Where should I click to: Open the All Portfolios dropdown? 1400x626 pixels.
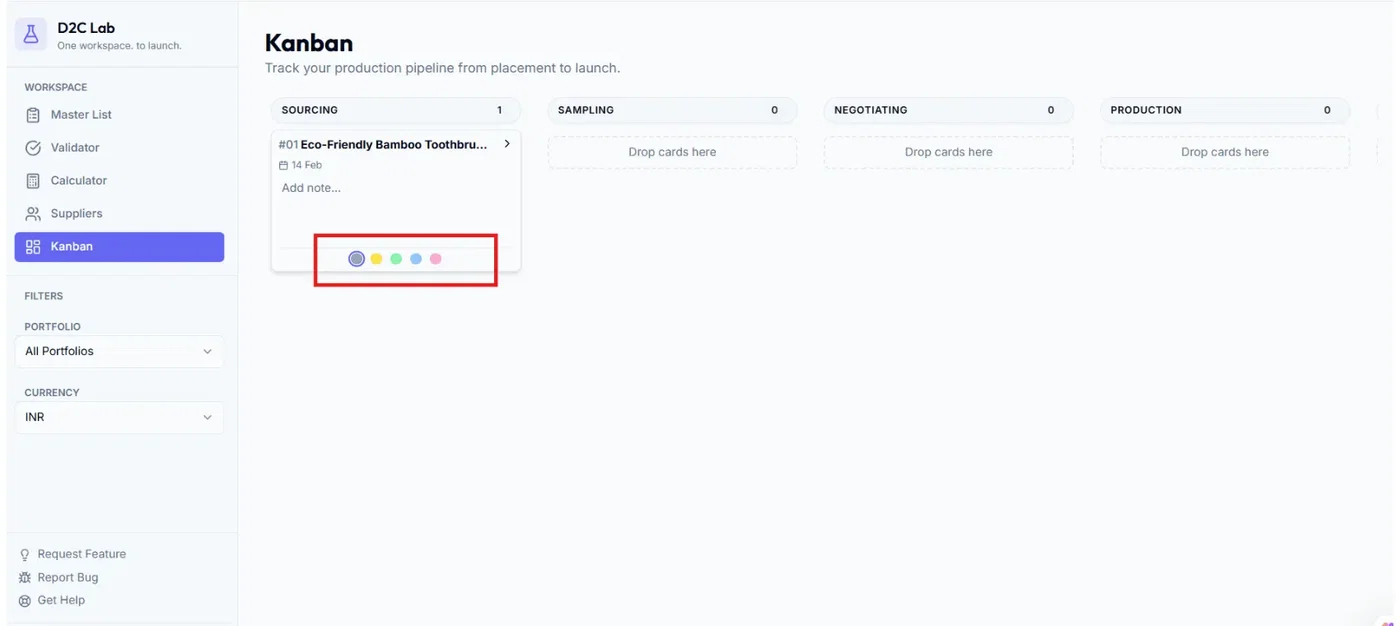point(119,352)
